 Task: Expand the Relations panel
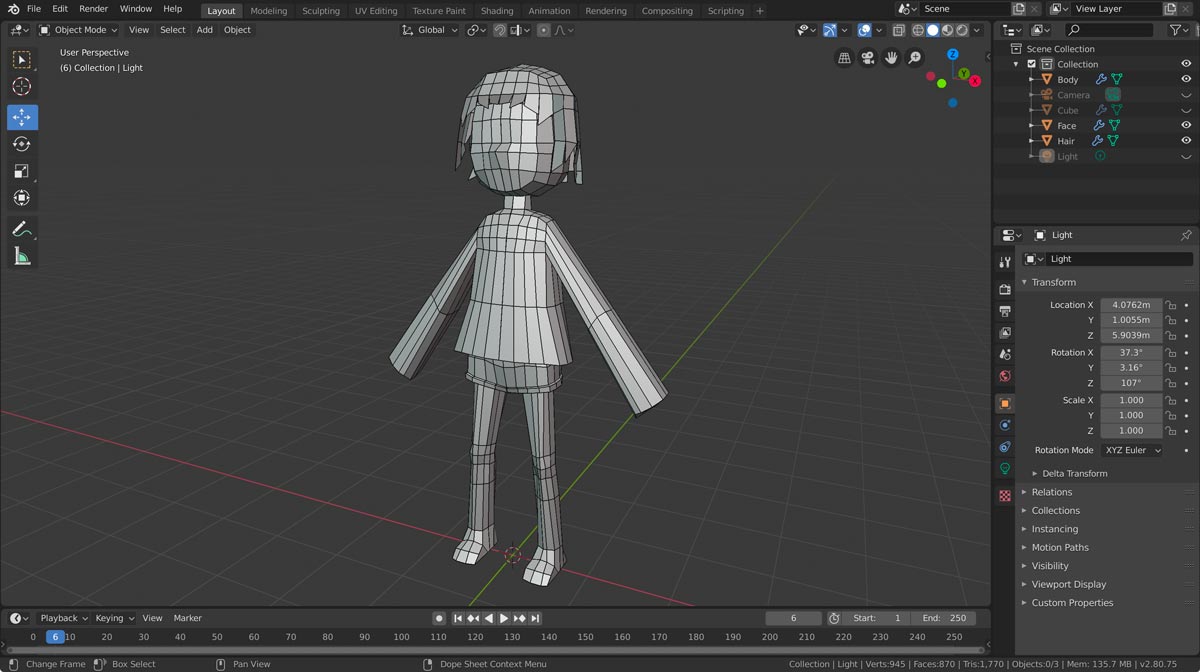[x=1051, y=492]
